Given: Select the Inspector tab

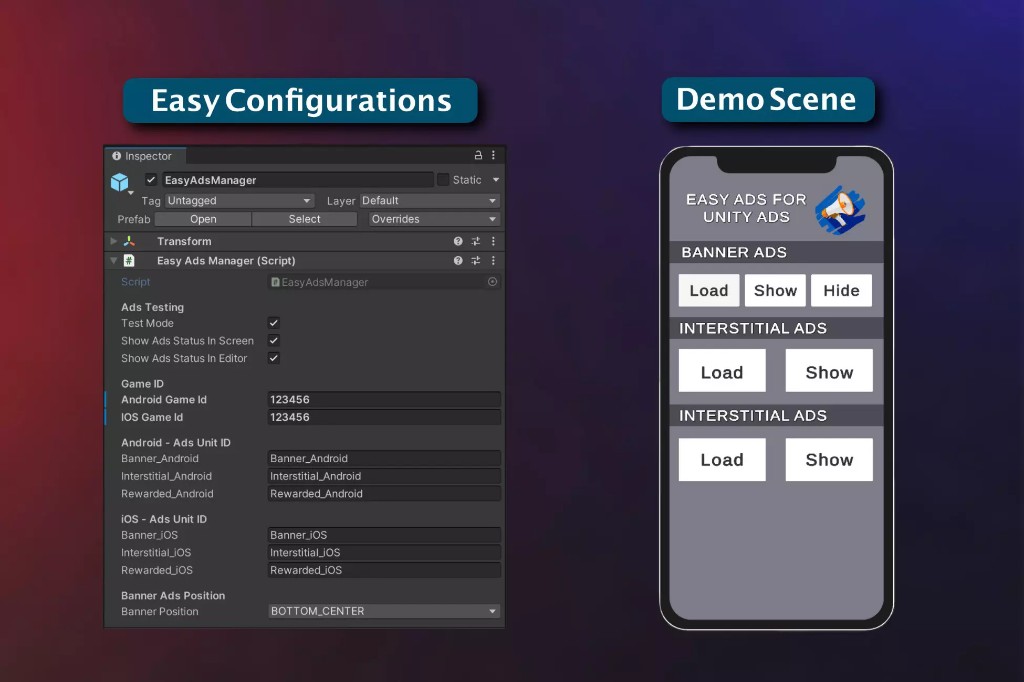Looking at the screenshot, I should (x=145, y=156).
